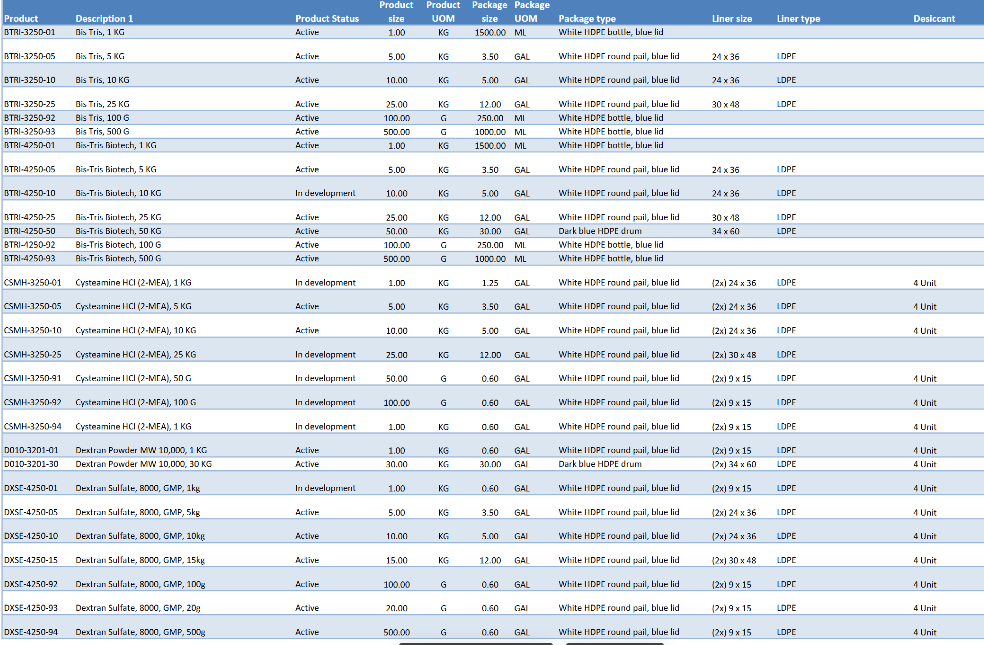Click the Liner size column header
The width and height of the screenshot is (984, 645).
pos(732,19)
